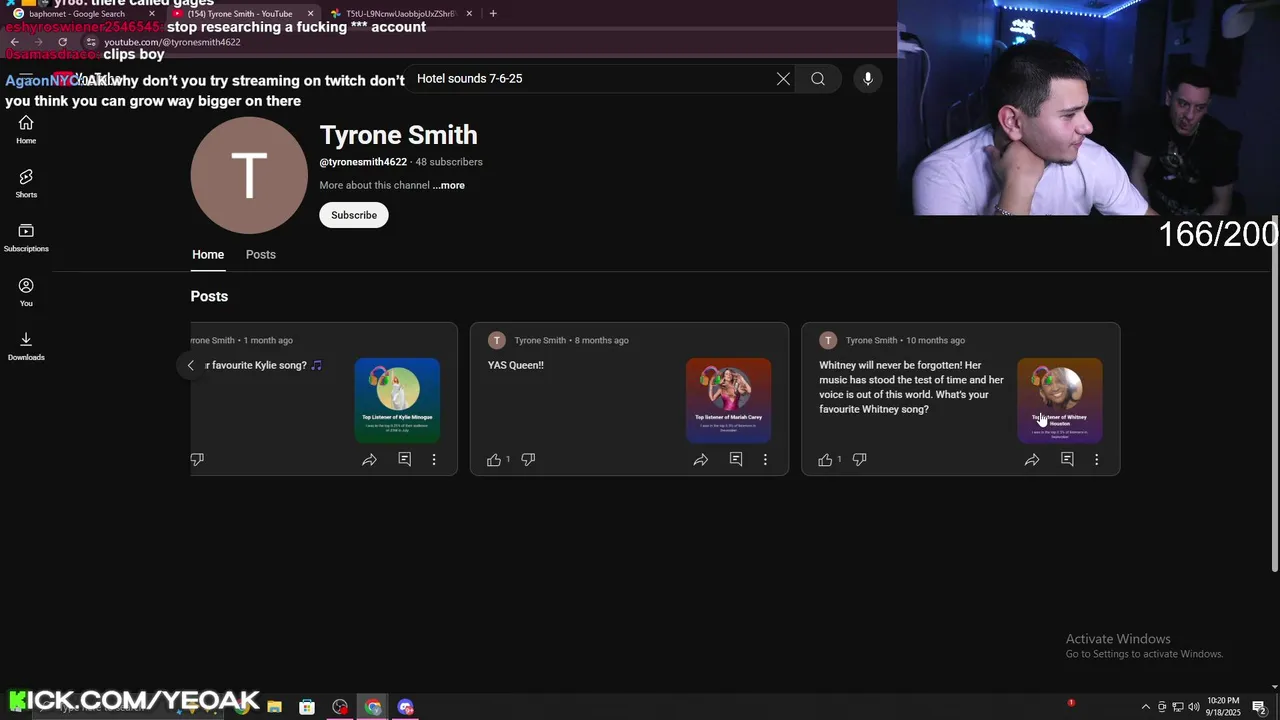Open Microsoft Store from the taskbar
Viewport: 1280px width, 720px height.
tap(307, 707)
